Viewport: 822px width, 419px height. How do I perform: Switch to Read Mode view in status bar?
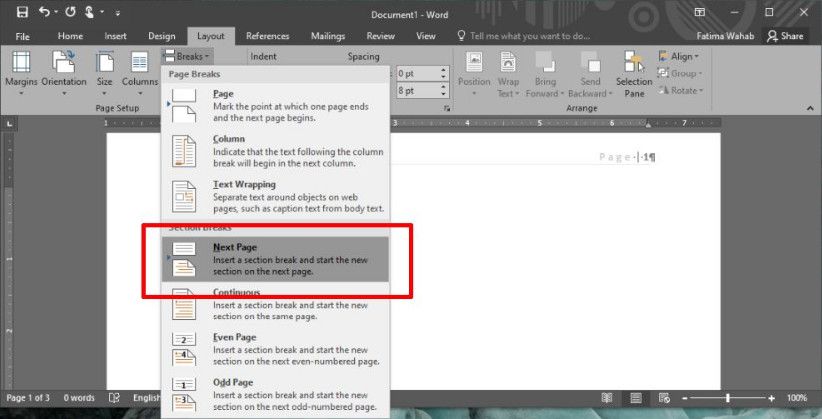coord(604,398)
